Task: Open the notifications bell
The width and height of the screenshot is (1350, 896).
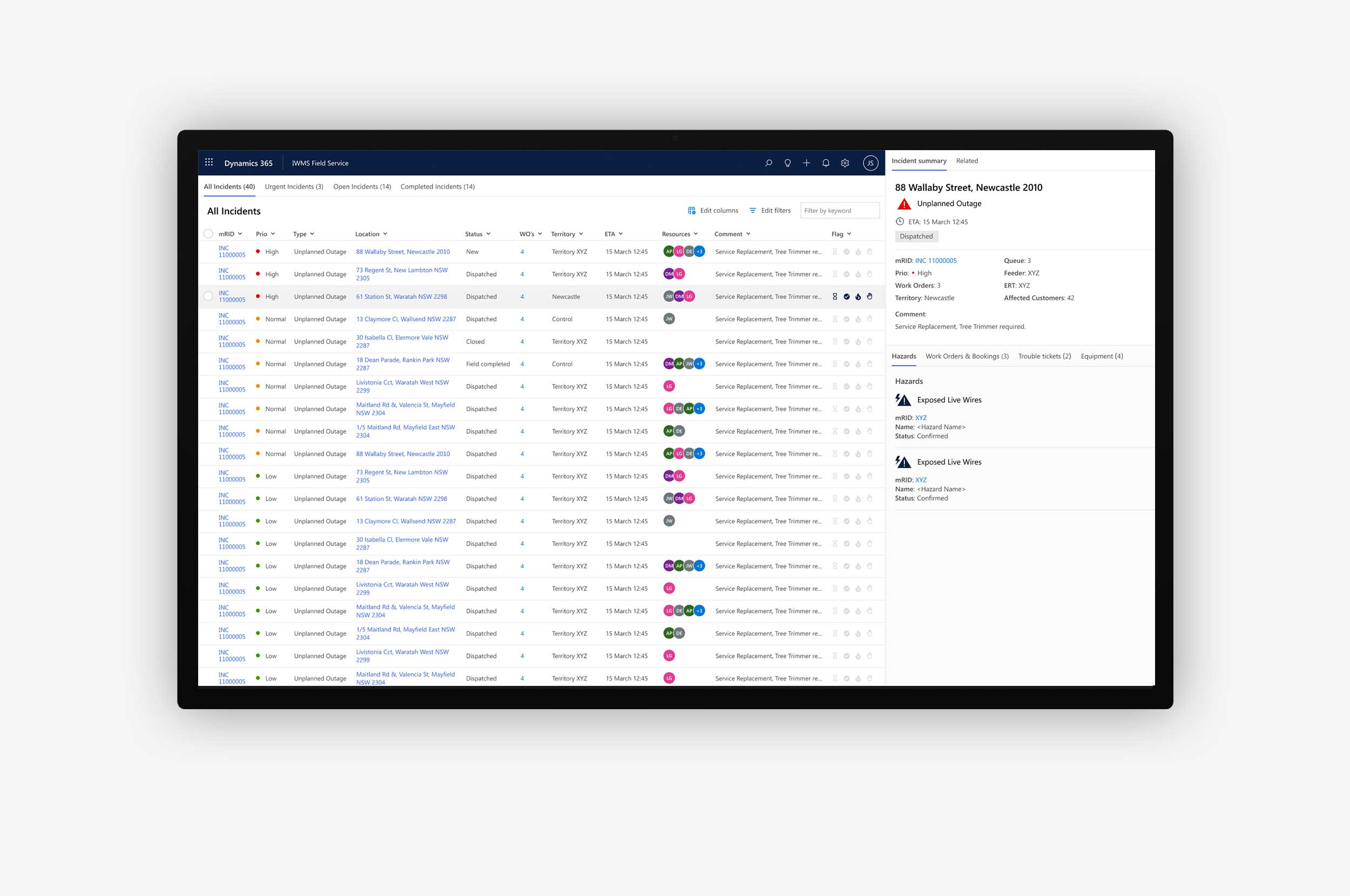Action: click(x=826, y=163)
